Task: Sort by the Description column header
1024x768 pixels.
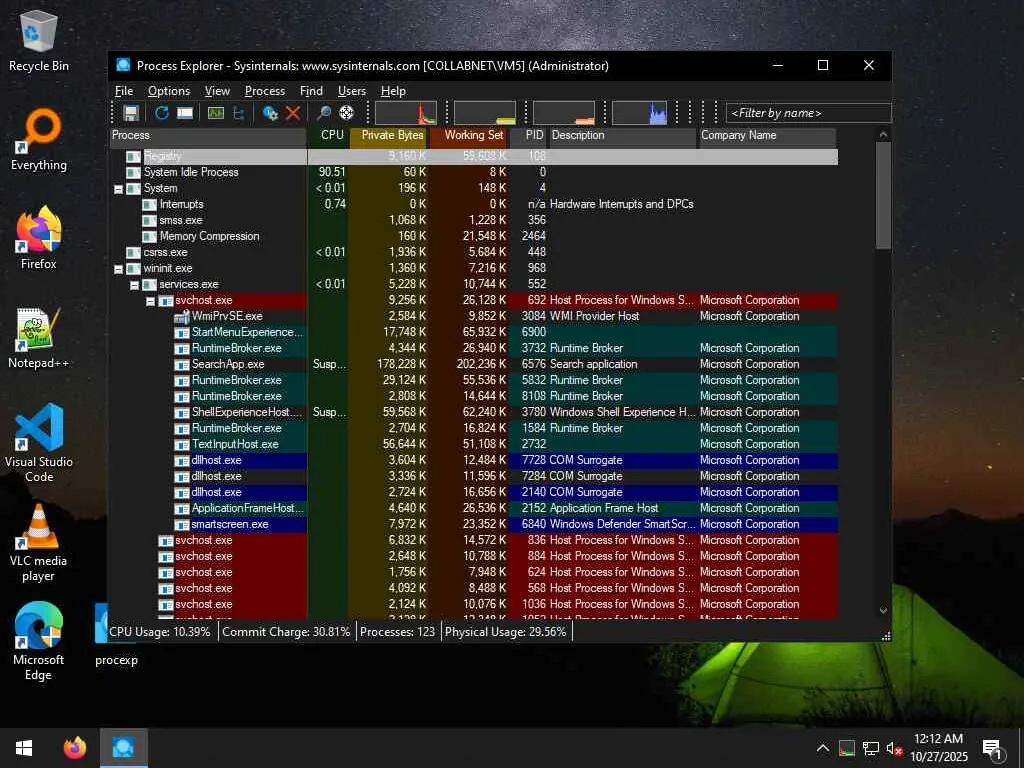Action: 622,135
